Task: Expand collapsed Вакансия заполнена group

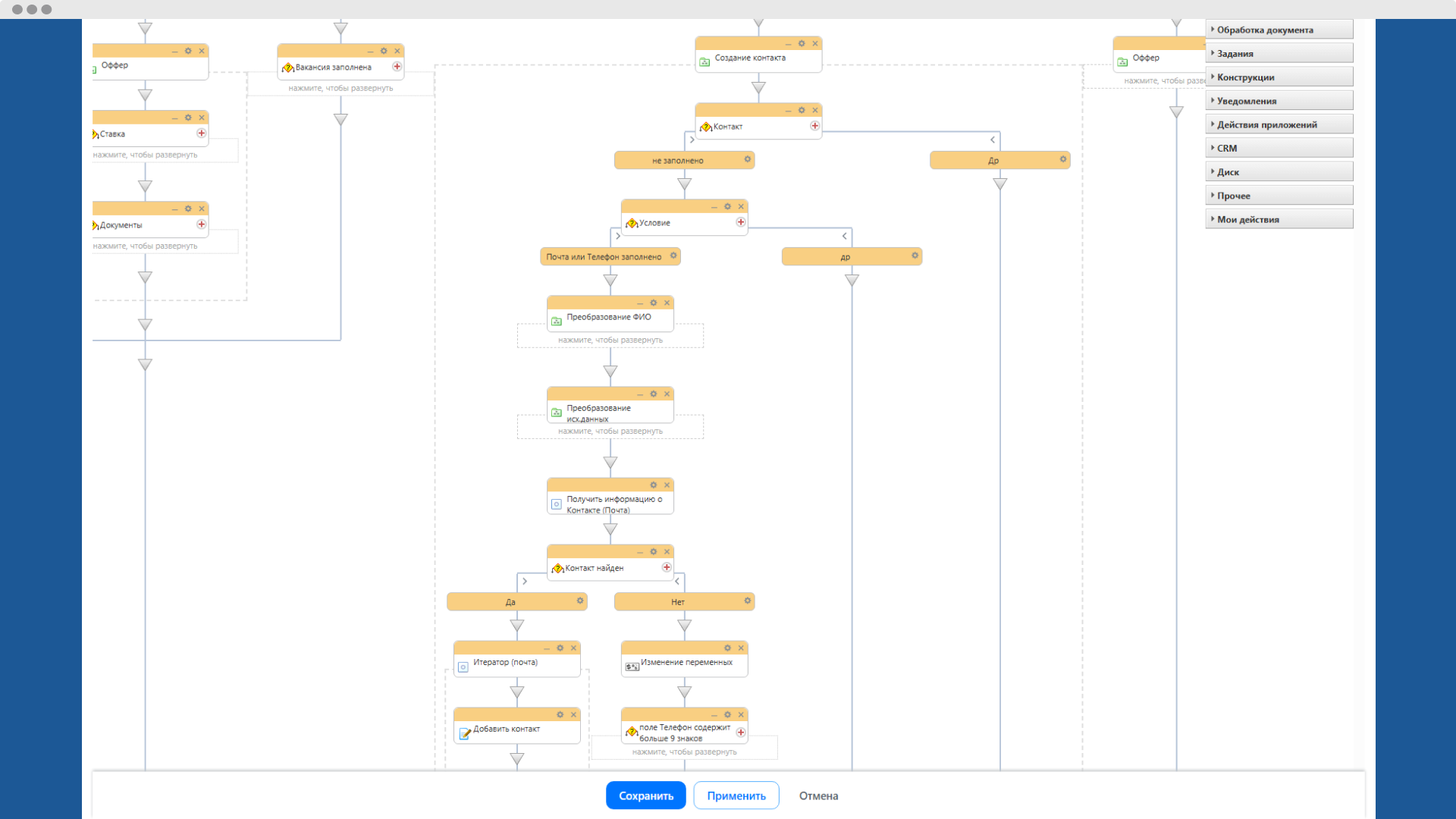Action: click(340, 88)
